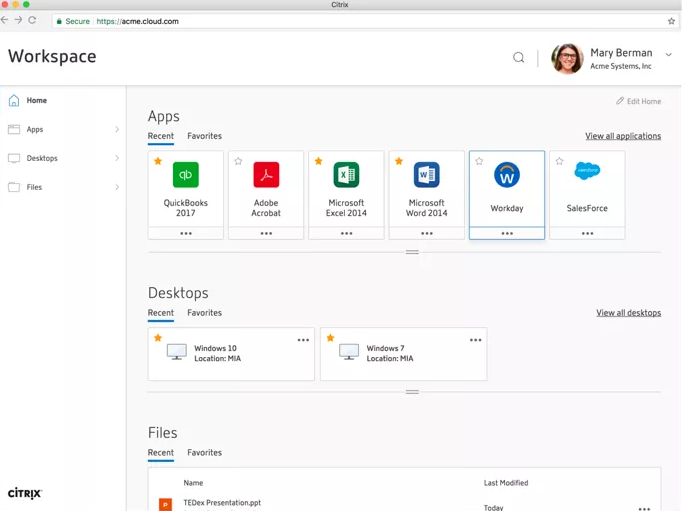Viewport: 682px width, 511px height.
Task: Favorite Adobe Acrobat with its star
Action: click(x=238, y=161)
